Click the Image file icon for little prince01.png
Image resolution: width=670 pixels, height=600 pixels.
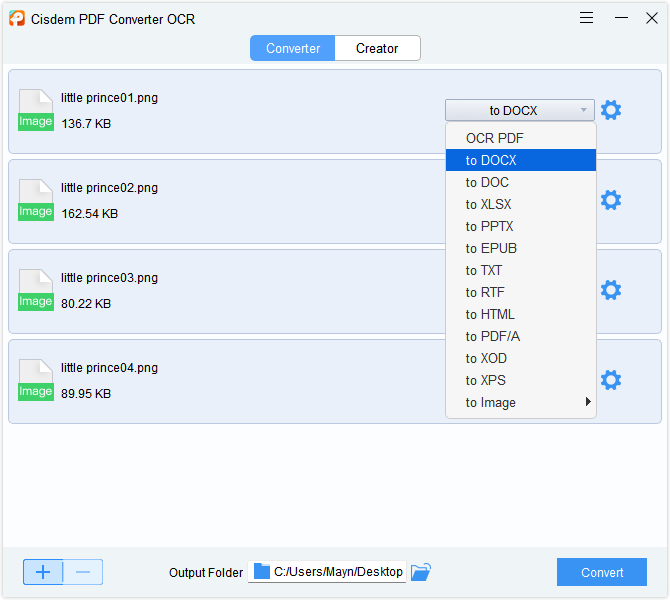click(36, 110)
